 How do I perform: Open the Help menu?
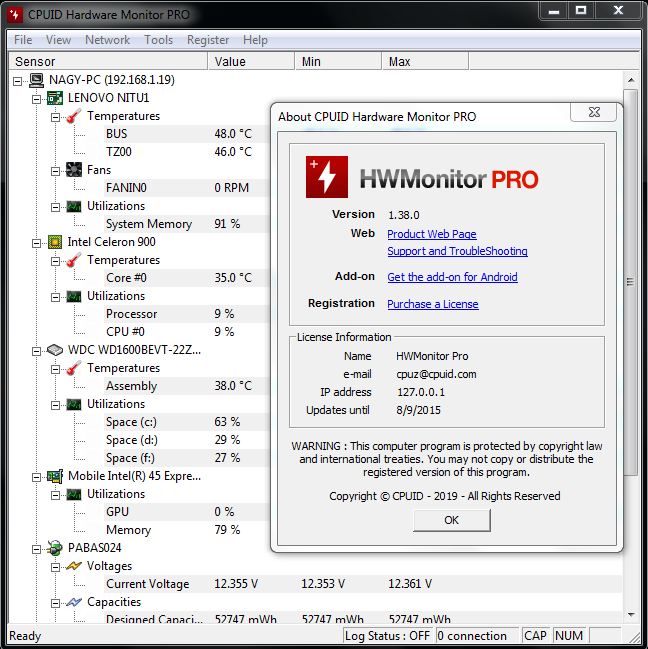(x=255, y=40)
